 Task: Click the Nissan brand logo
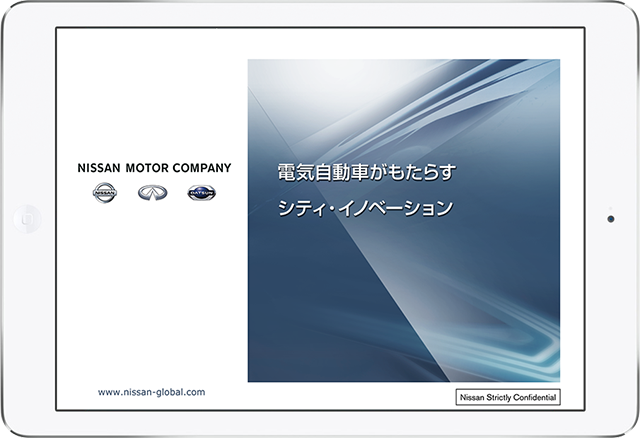coord(105,193)
